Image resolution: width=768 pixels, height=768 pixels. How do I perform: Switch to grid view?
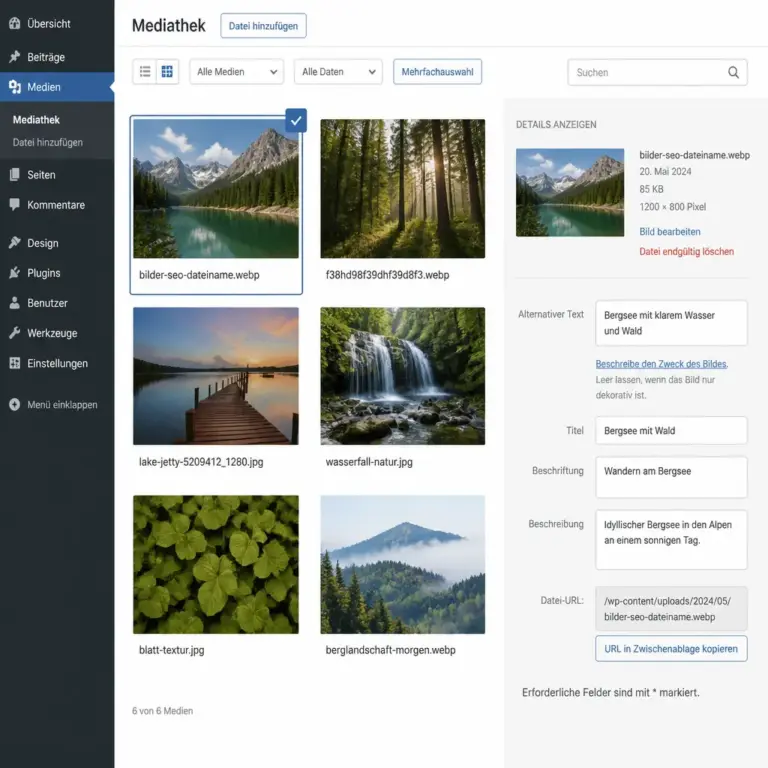(167, 72)
